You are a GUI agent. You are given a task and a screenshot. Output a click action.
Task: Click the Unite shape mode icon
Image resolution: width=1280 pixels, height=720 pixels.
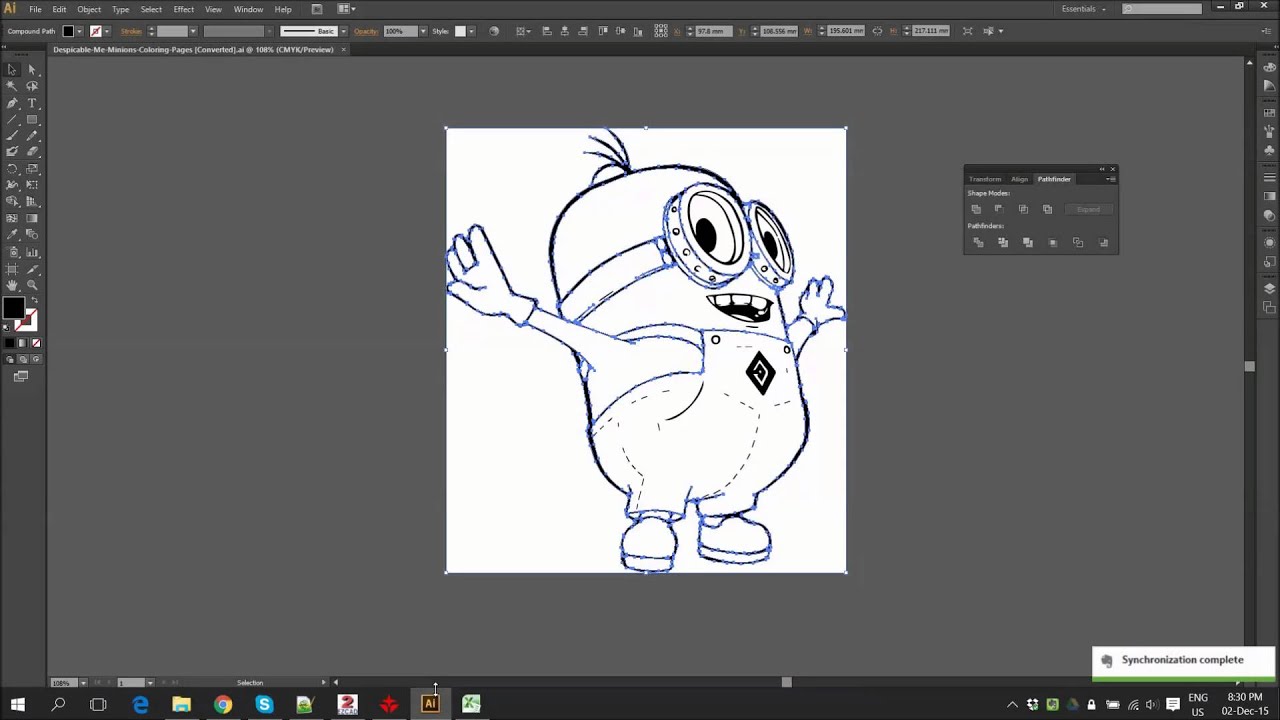tap(976, 209)
